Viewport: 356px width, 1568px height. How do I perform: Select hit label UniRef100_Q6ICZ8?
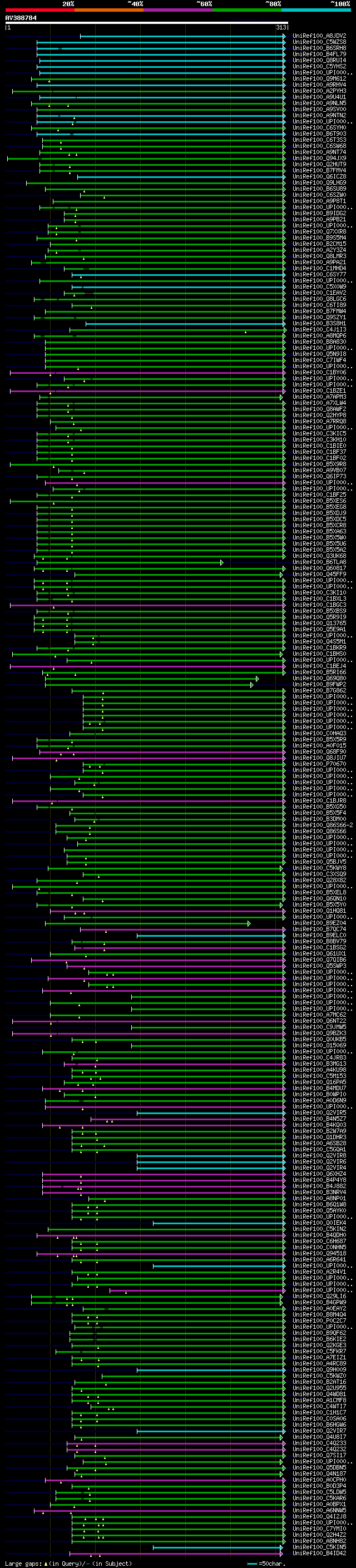(319, 176)
